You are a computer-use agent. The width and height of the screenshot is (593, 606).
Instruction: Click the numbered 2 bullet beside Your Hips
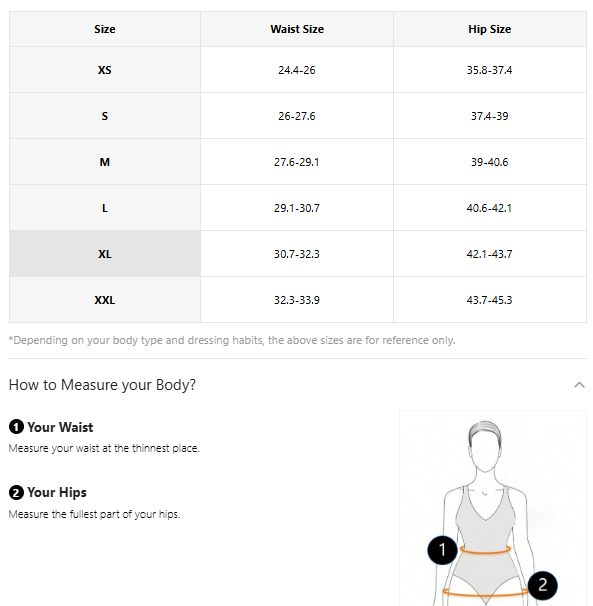(16, 493)
